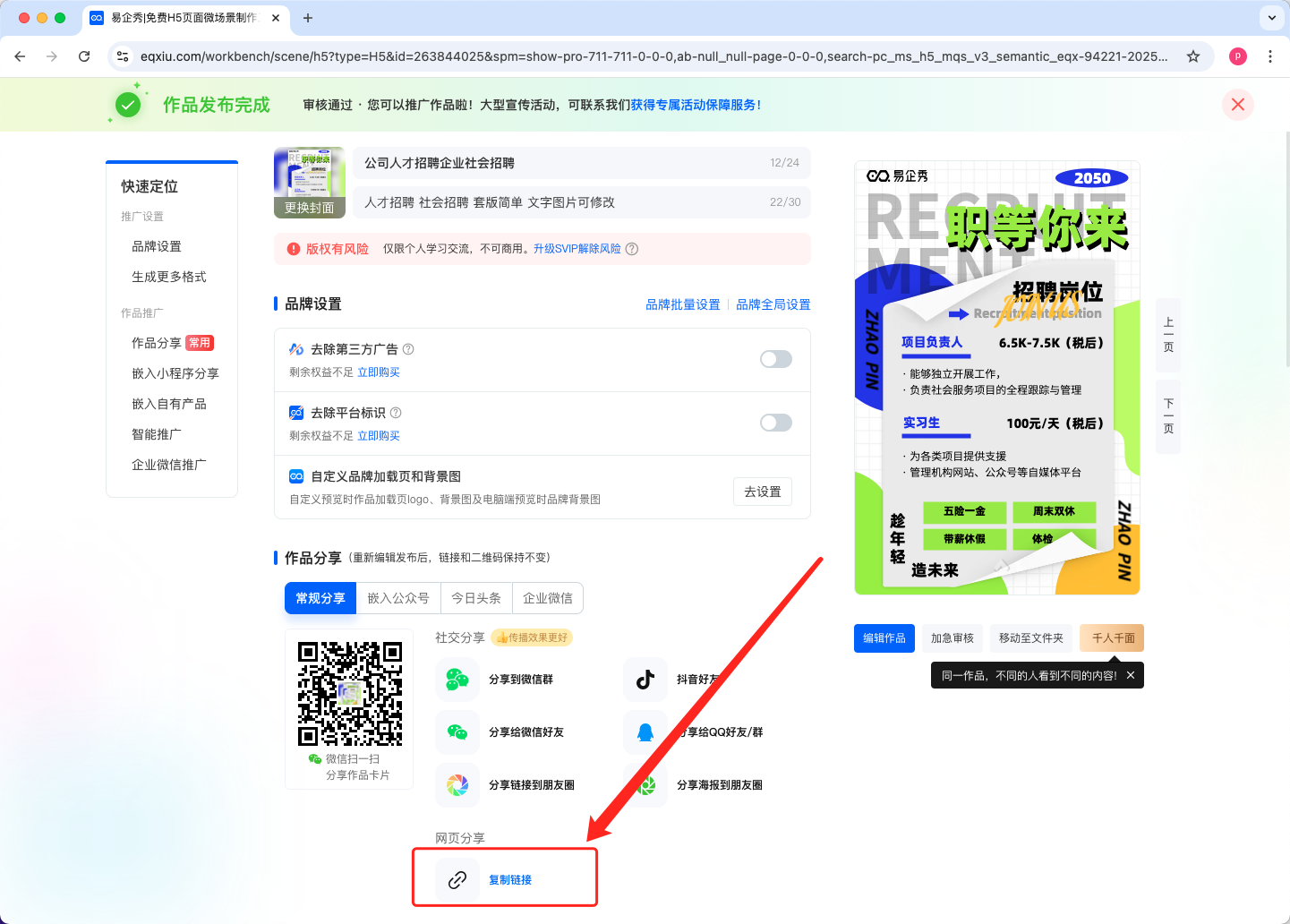
Task: Dismiss the 千人千面 tooltip
Action: (x=1131, y=676)
